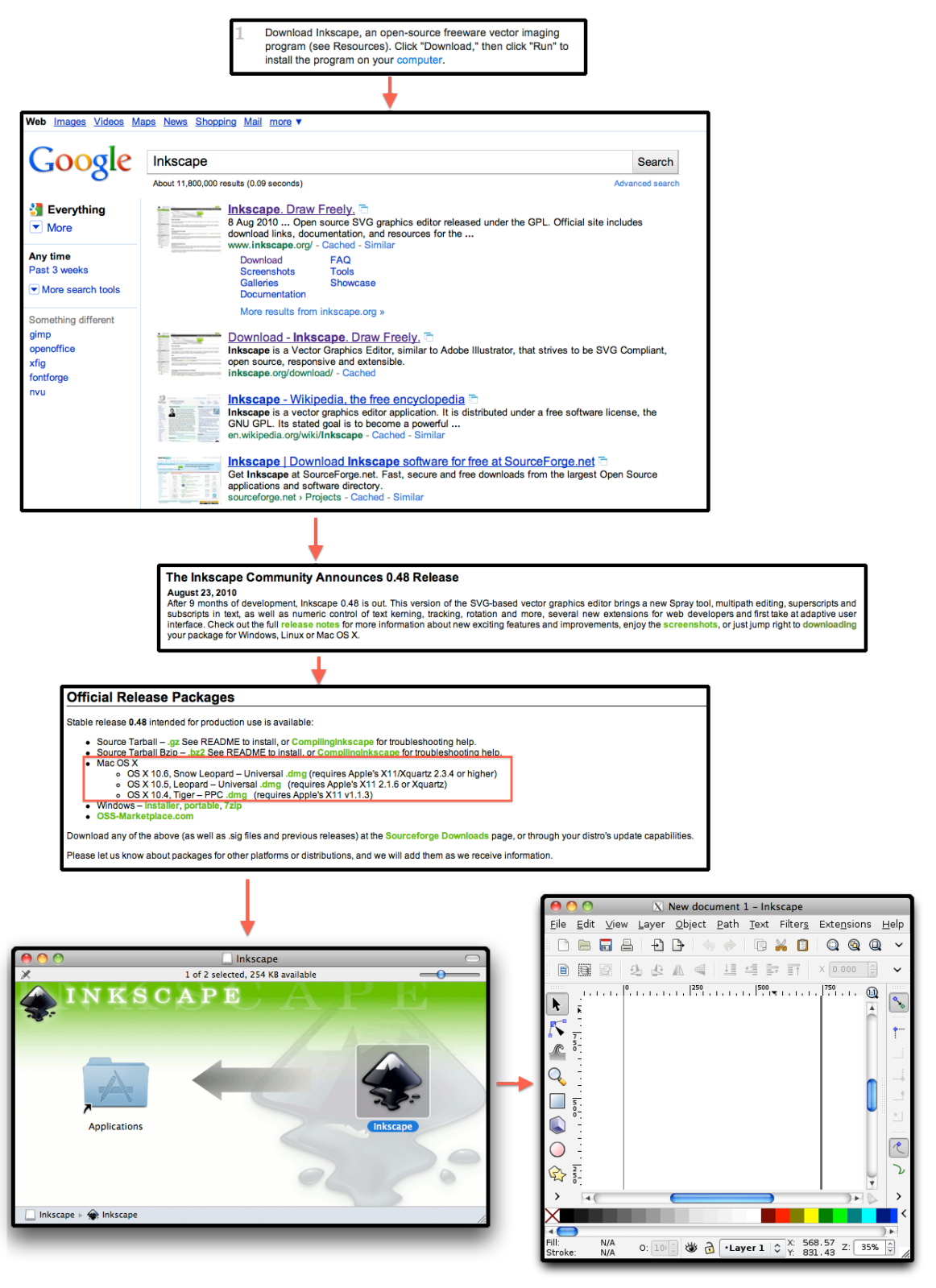
Task: Open the Layer menu
Action: click(x=652, y=924)
